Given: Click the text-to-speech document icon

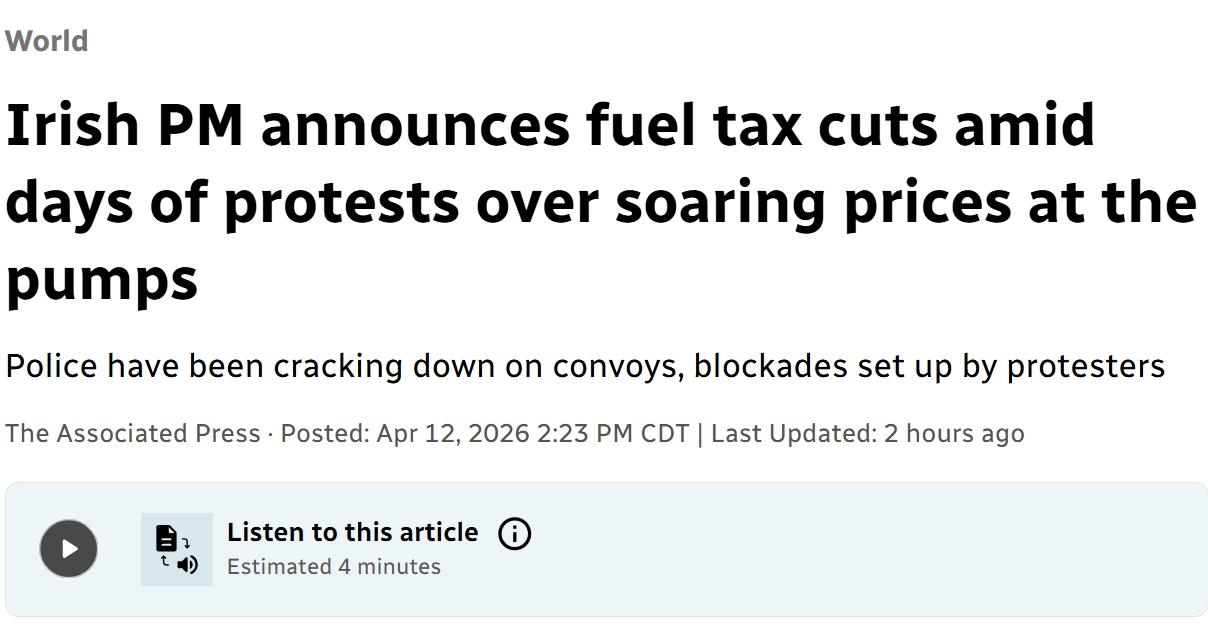Looking at the screenshot, I should [176, 549].
